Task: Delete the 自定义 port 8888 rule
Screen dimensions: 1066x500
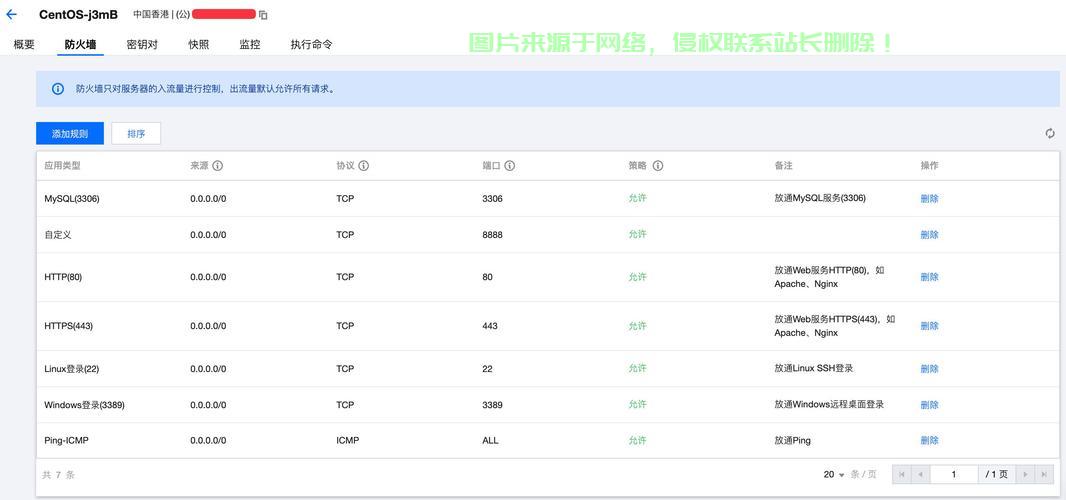Action: pos(929,235)
